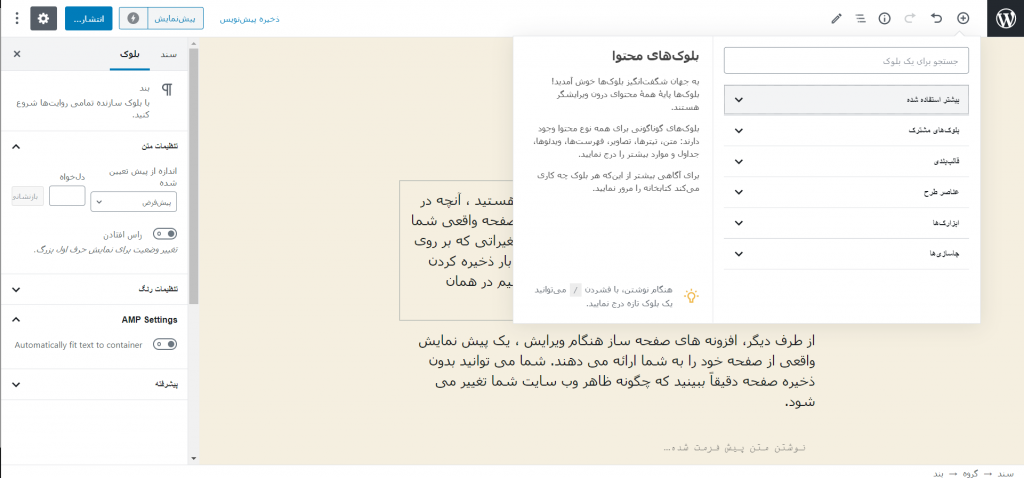Click the selected boxed paragraph in editor
The height and width of the screenshot is (478, 1024).
[x=456, y=251]
